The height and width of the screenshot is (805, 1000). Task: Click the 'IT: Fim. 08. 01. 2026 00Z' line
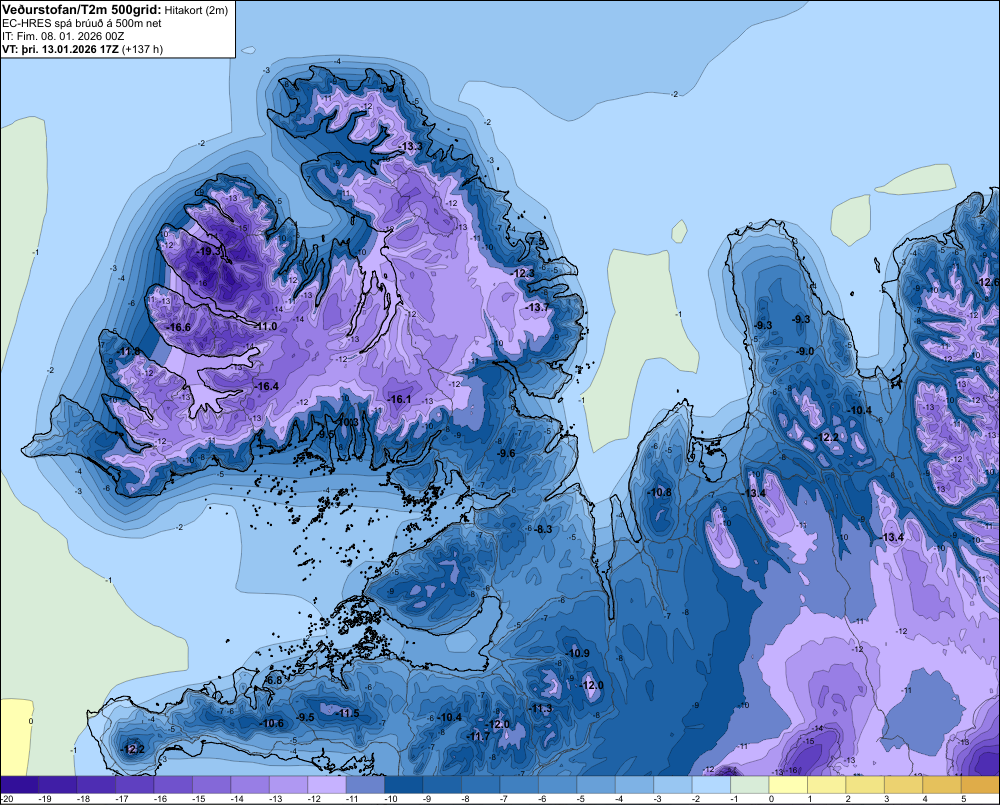coord(63,36)
